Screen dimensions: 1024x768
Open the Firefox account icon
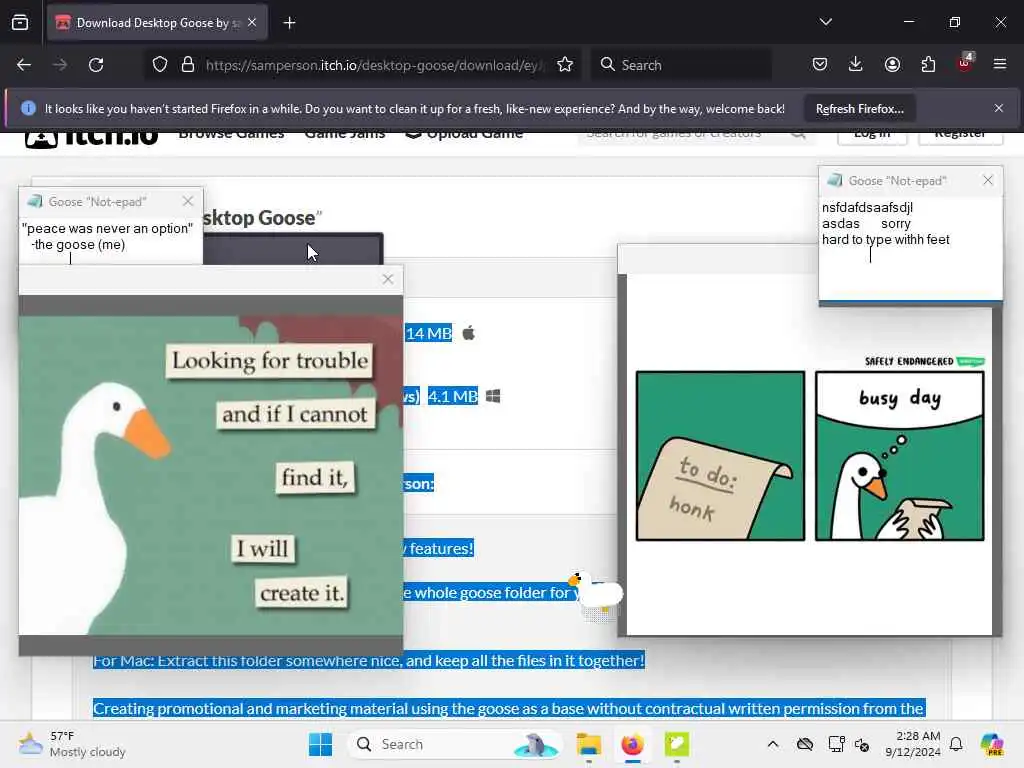(892, 64)
